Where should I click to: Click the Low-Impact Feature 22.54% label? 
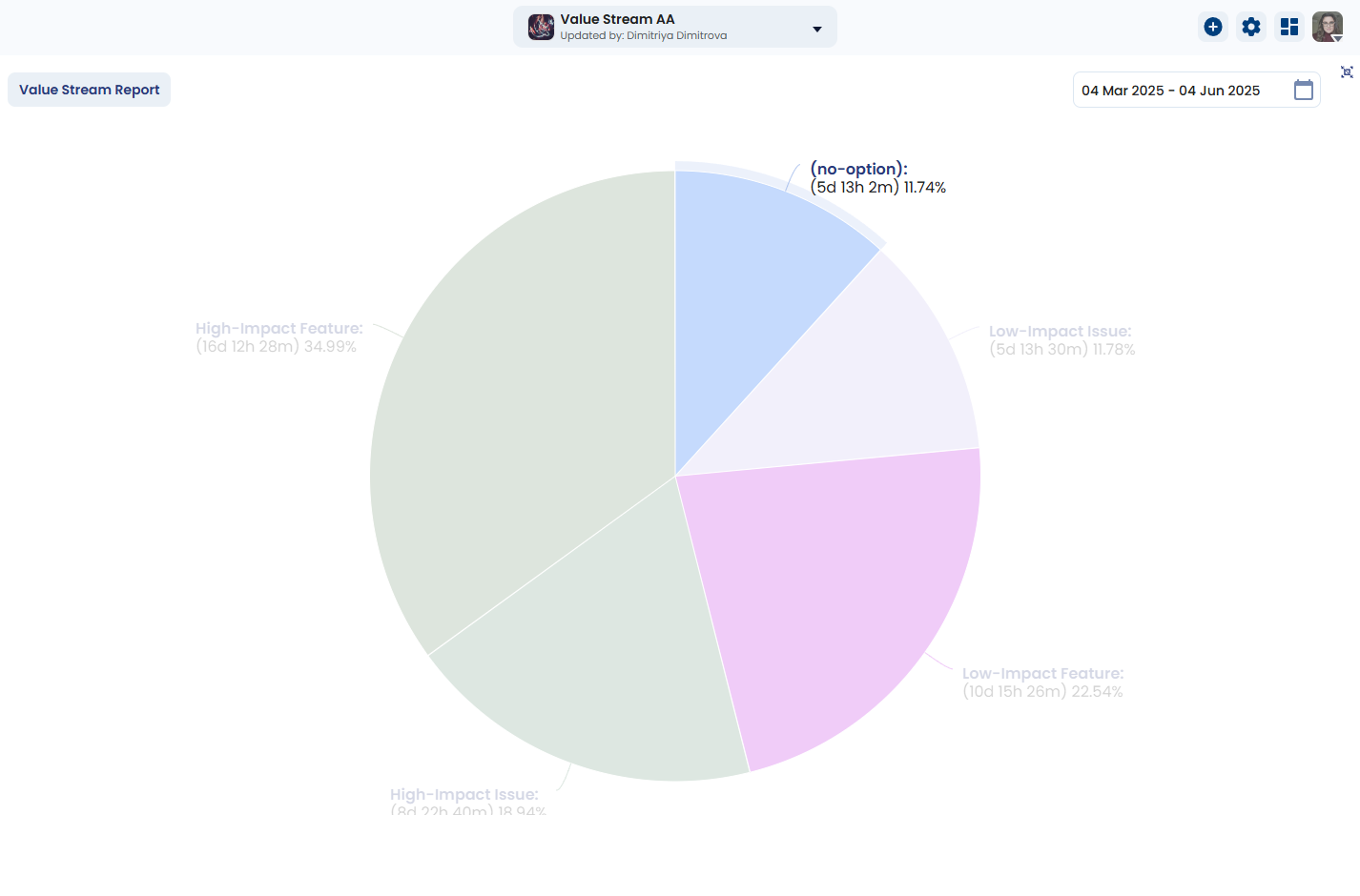tap(1041, 682)
